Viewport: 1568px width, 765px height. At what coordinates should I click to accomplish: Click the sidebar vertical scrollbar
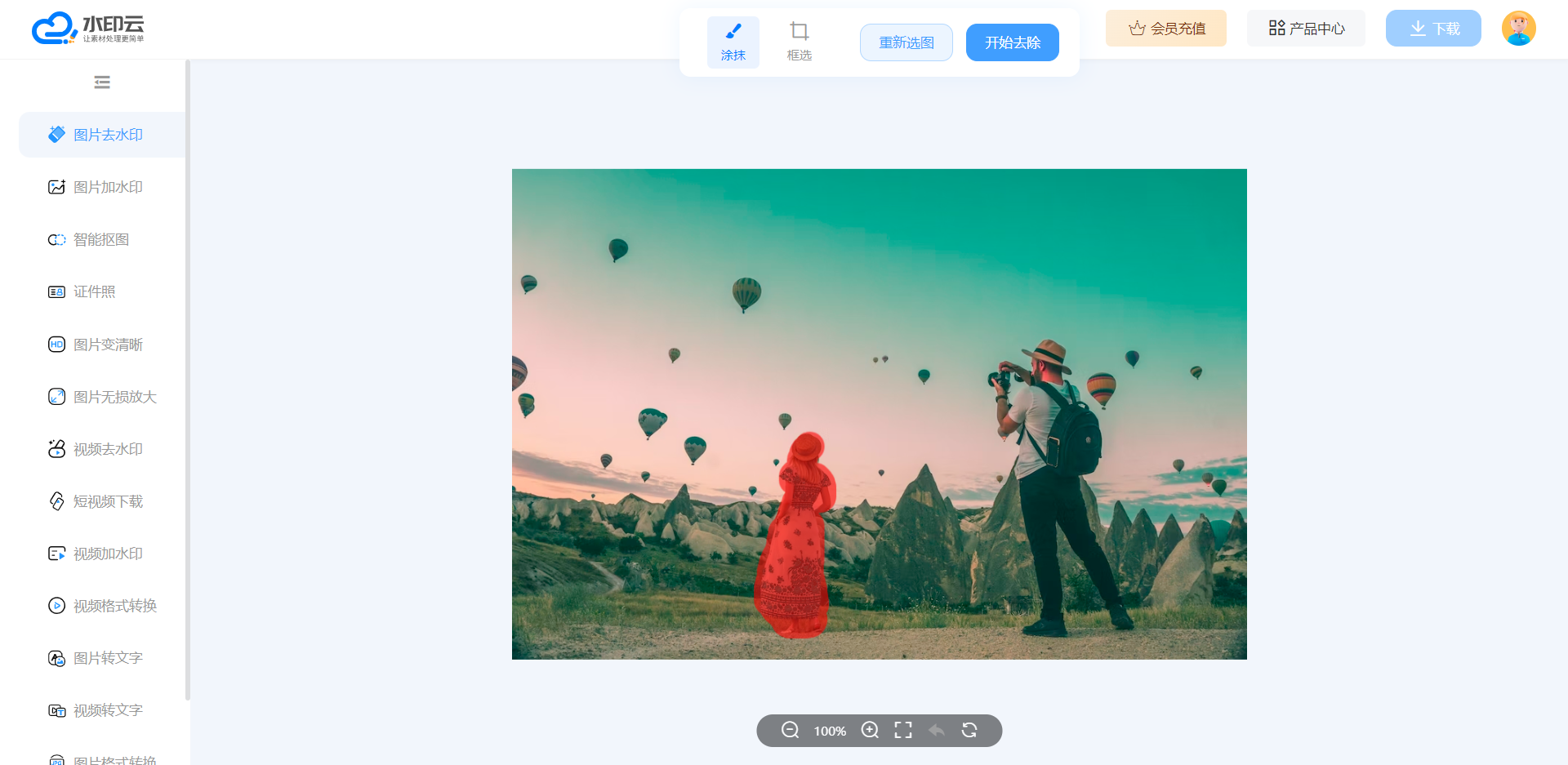[x=188, y=380]
